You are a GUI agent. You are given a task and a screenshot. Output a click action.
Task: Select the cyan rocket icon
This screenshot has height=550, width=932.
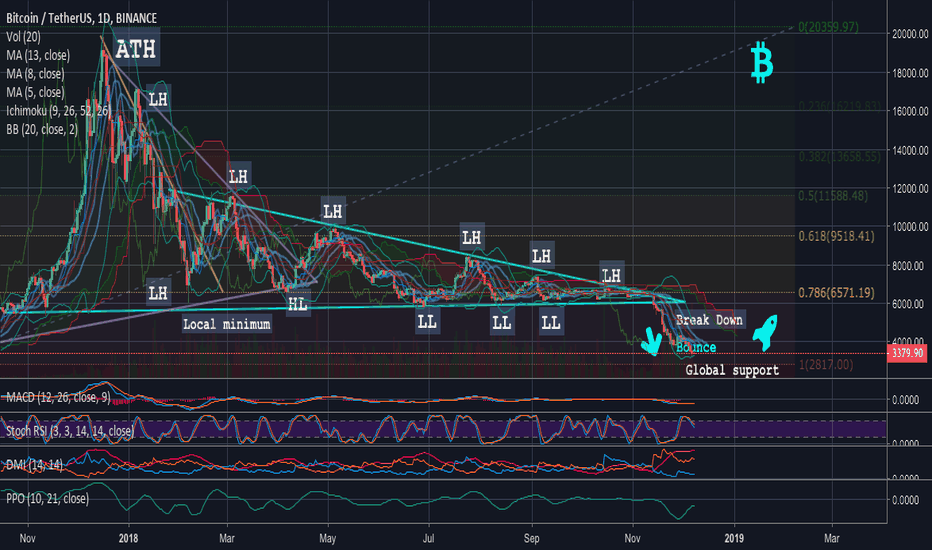[765, 332]
